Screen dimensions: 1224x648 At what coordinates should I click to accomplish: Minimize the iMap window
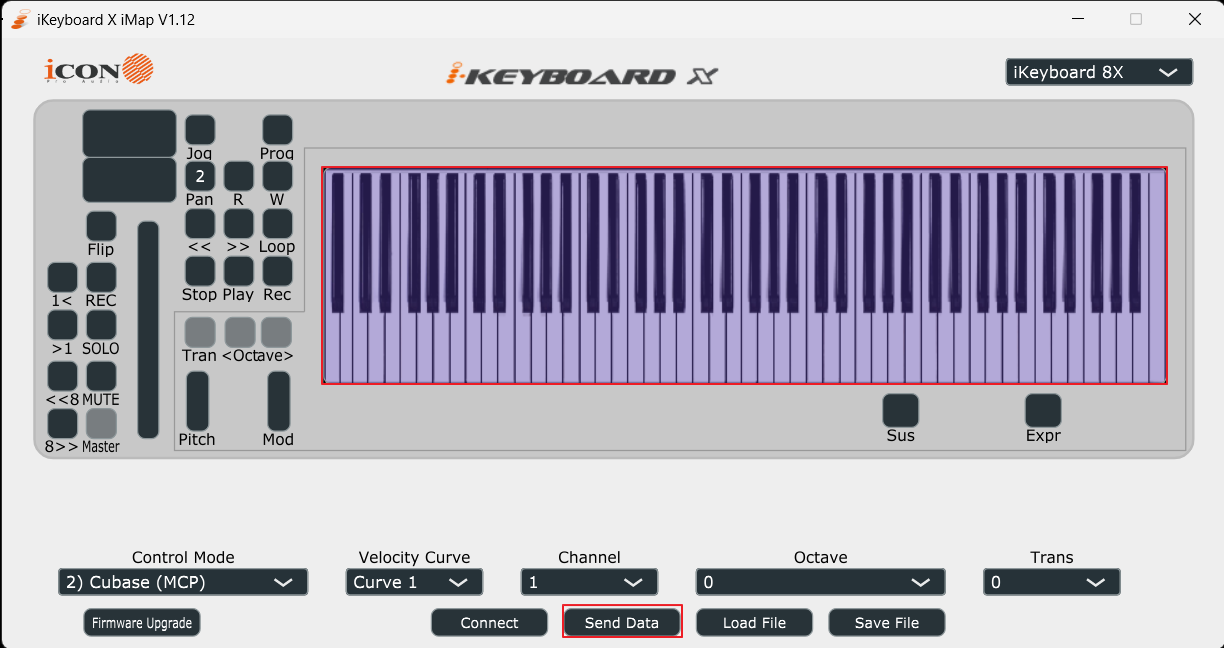tap(1078, 19)
